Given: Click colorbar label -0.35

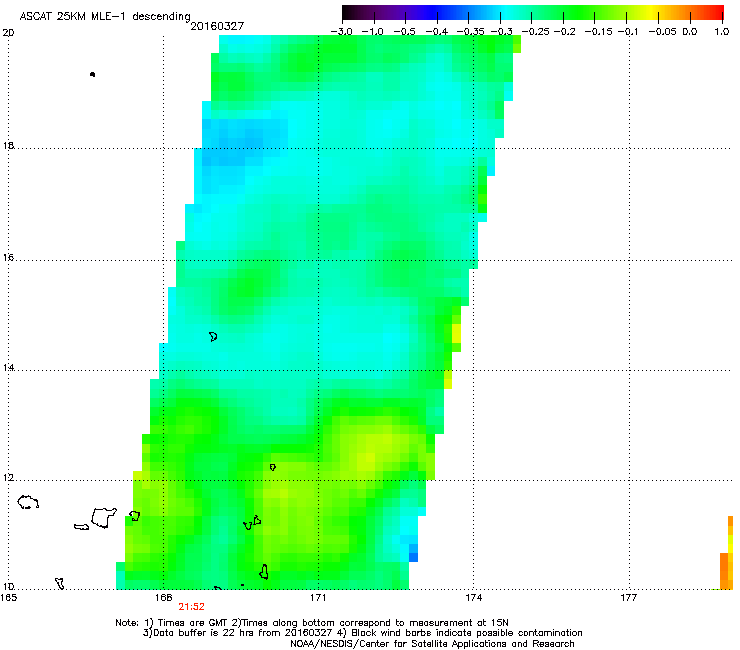Looking at the screenshot, I should (x=471, y=32).
